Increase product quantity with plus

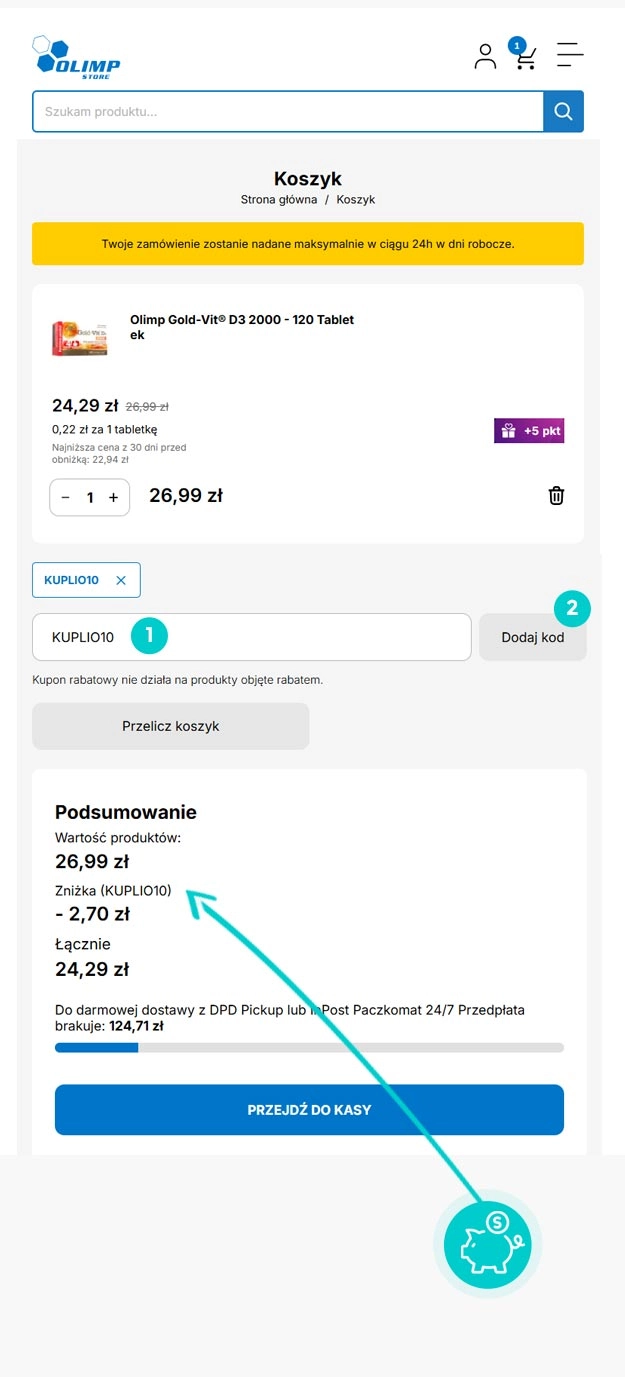113,497
